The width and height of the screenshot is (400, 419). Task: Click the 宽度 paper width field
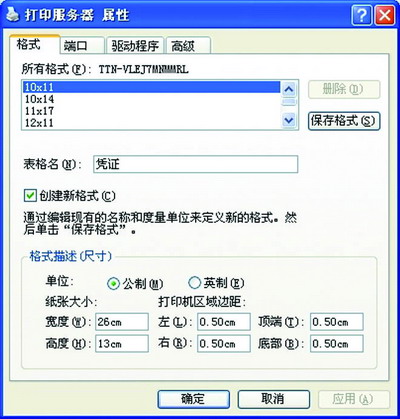(122, 322)
